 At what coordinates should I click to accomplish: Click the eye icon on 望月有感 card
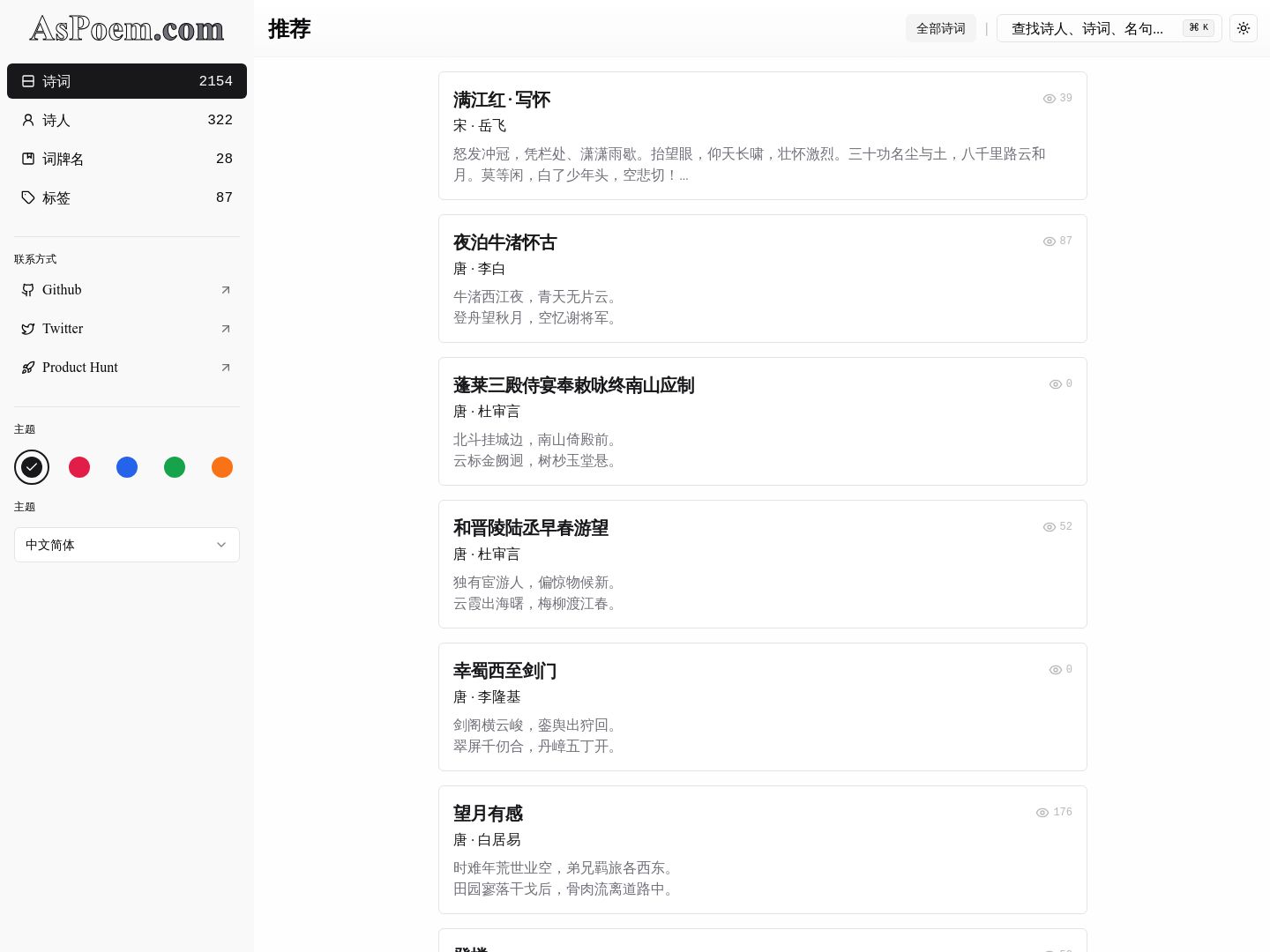1042,813
